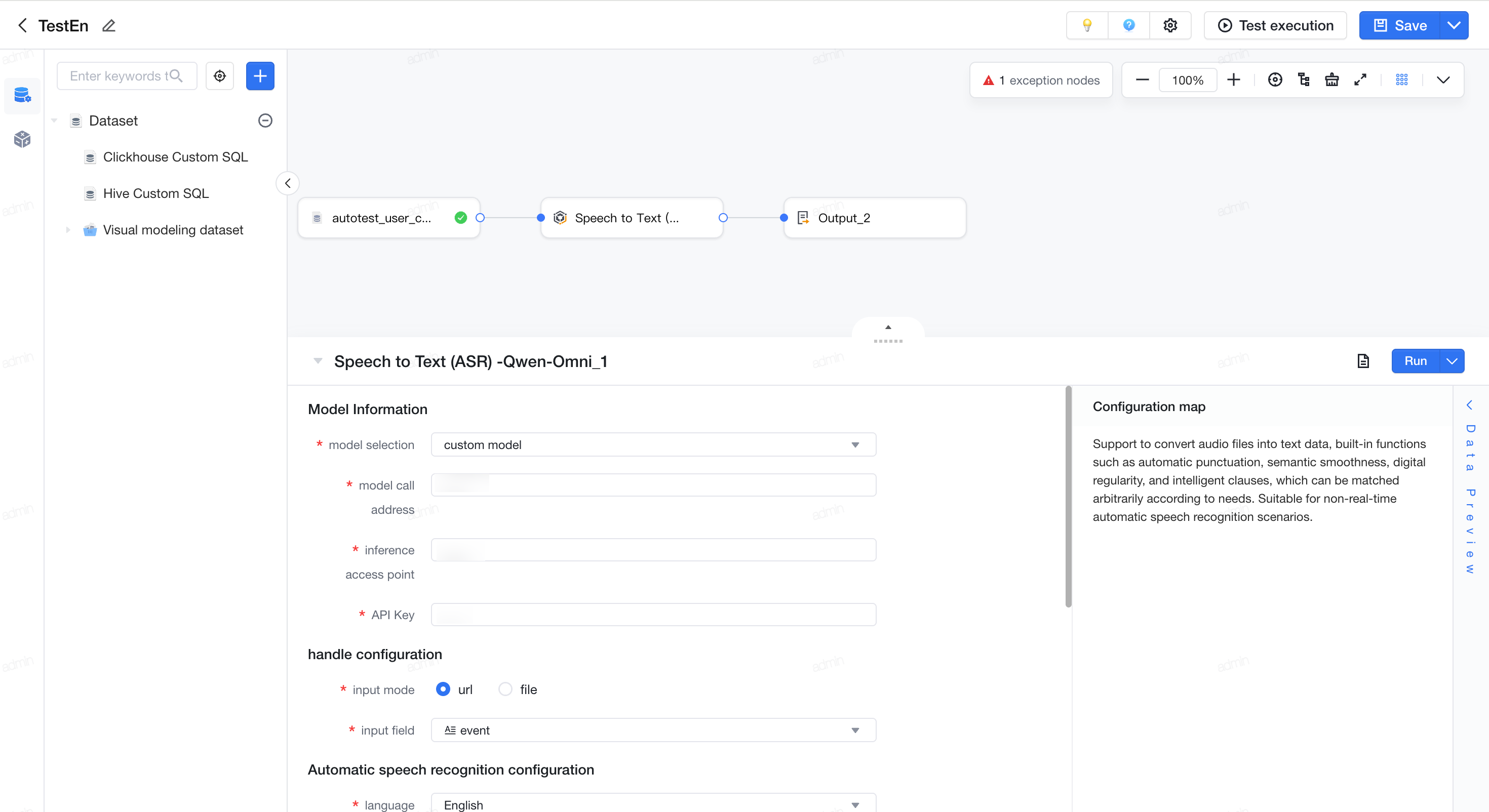The height and width of the screenshot is (812, 1489).
Task: Select Hive Custom SQL in dataset tree
Action: coord(155,193)
